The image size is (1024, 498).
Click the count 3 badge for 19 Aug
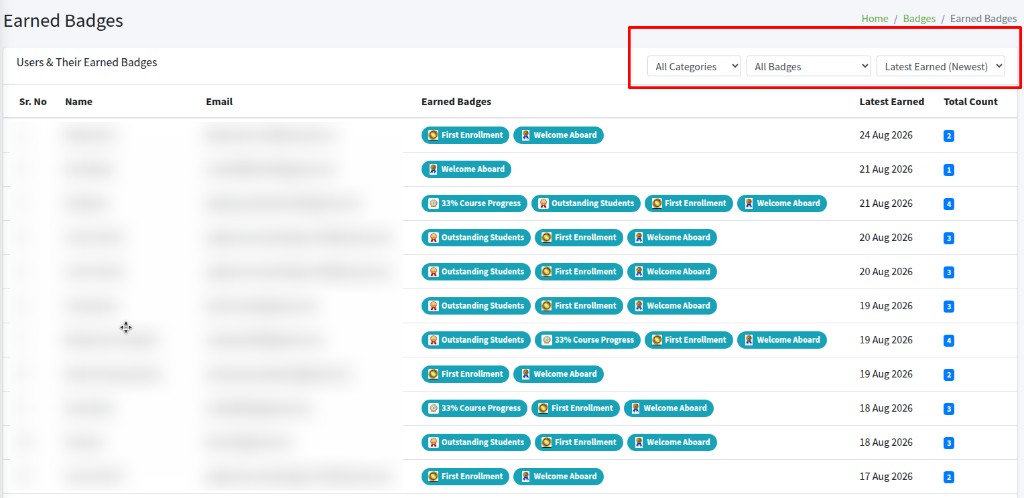coord(949,306)
